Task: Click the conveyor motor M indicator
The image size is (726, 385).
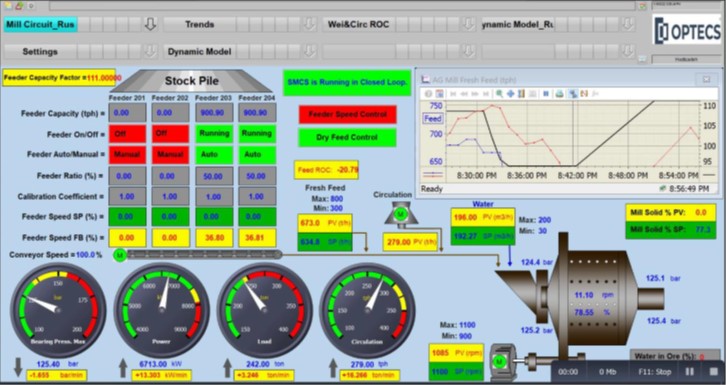Action: pyautogui.click(x=120, y=255)
